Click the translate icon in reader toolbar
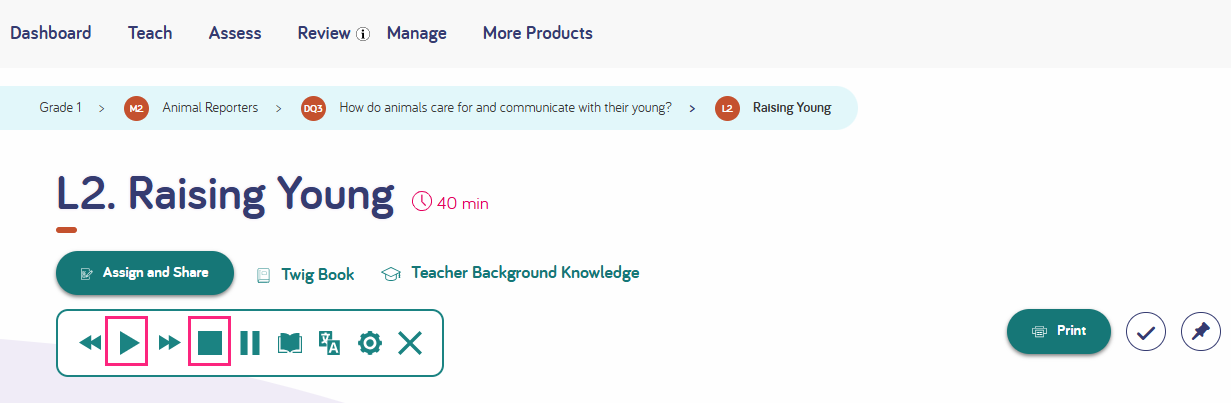This screenshot has height=403, width=1231. tap(329, 343)
